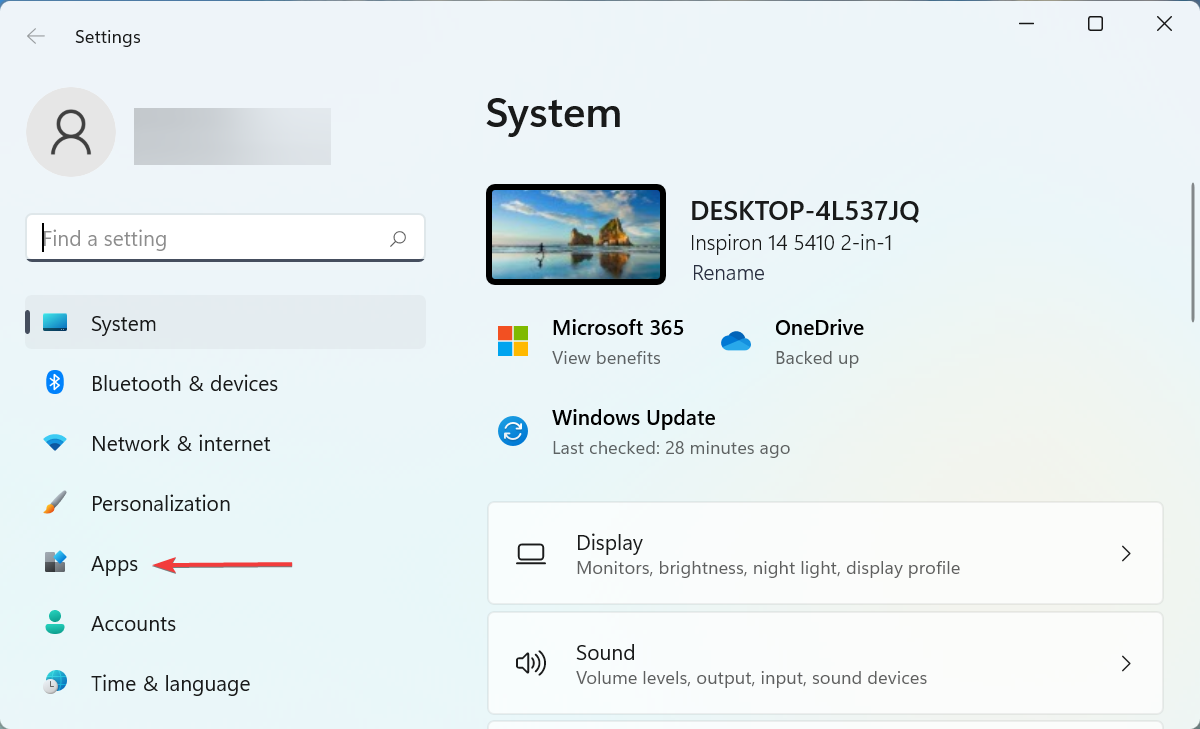Open the Personalization settings page
The image size is (1200, 729).
click(x=160, y=503)
